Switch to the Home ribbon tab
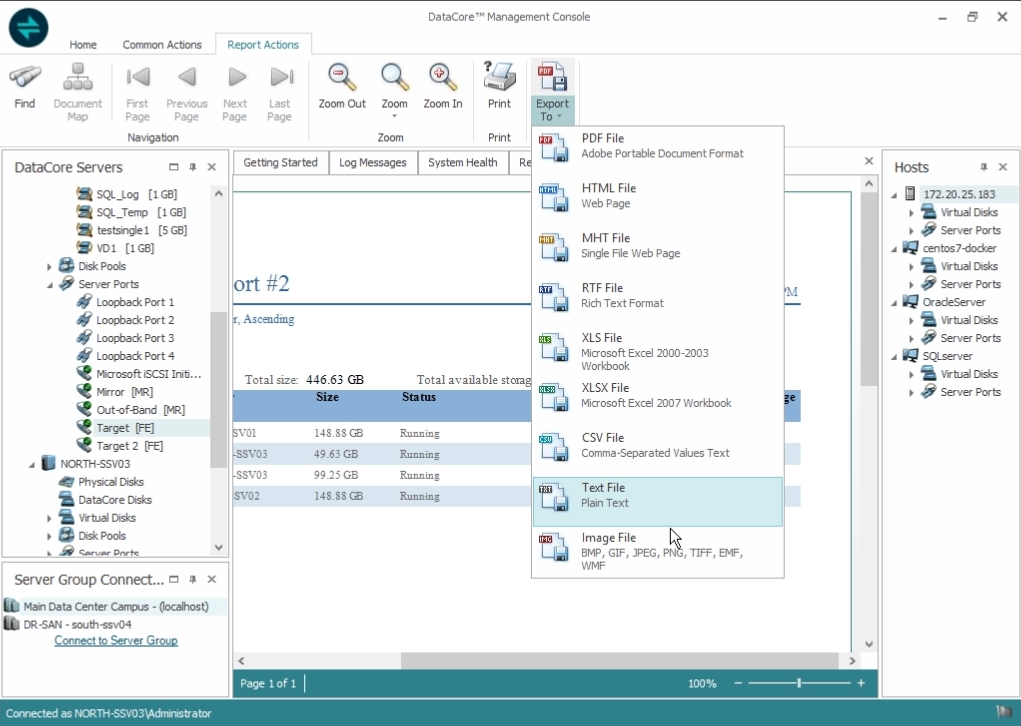 [83, 44]
